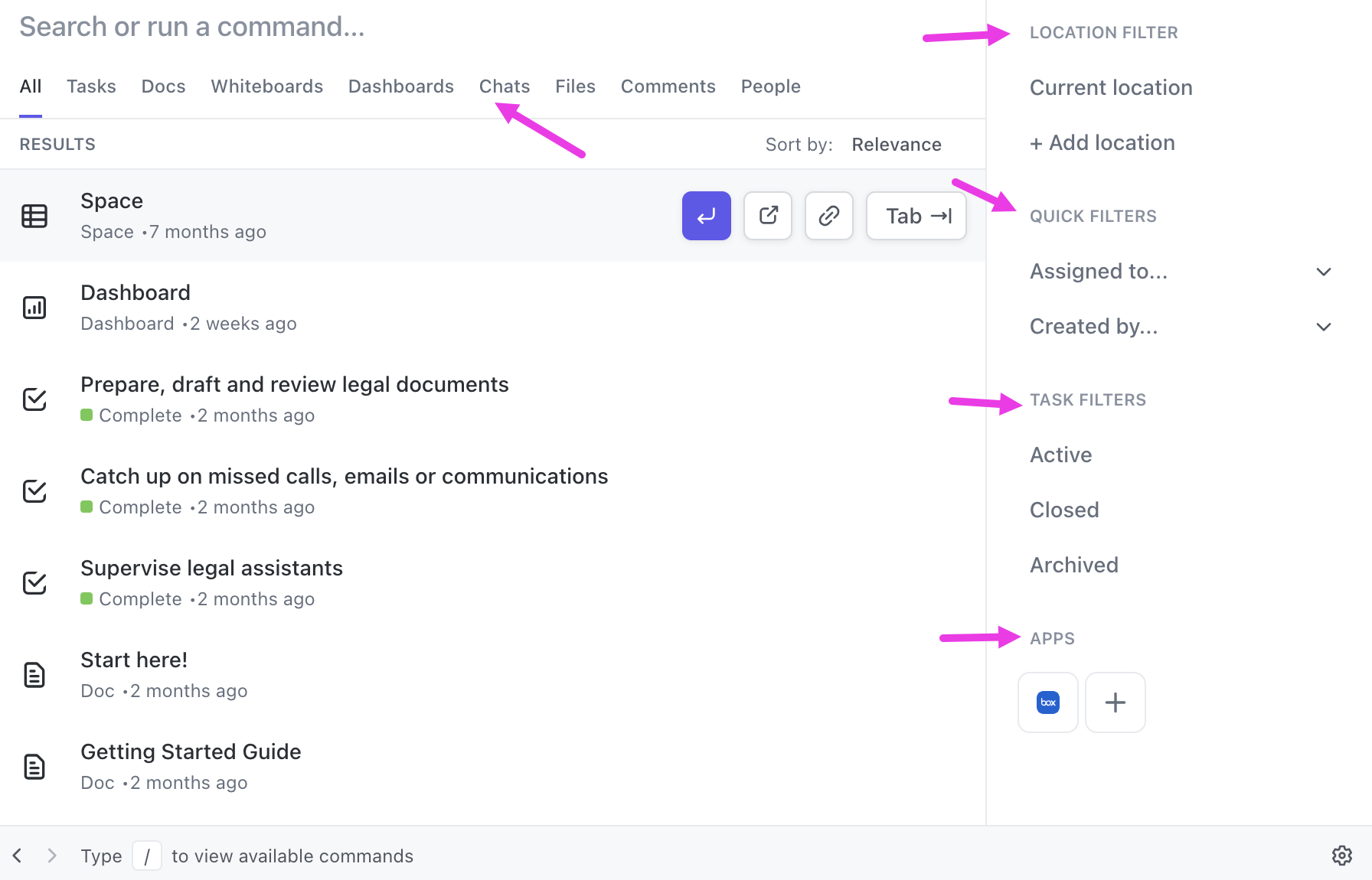Click the doc icon next to Getting Started Guide
This screenshot has width=1372, height=880.
pos(34,766)
